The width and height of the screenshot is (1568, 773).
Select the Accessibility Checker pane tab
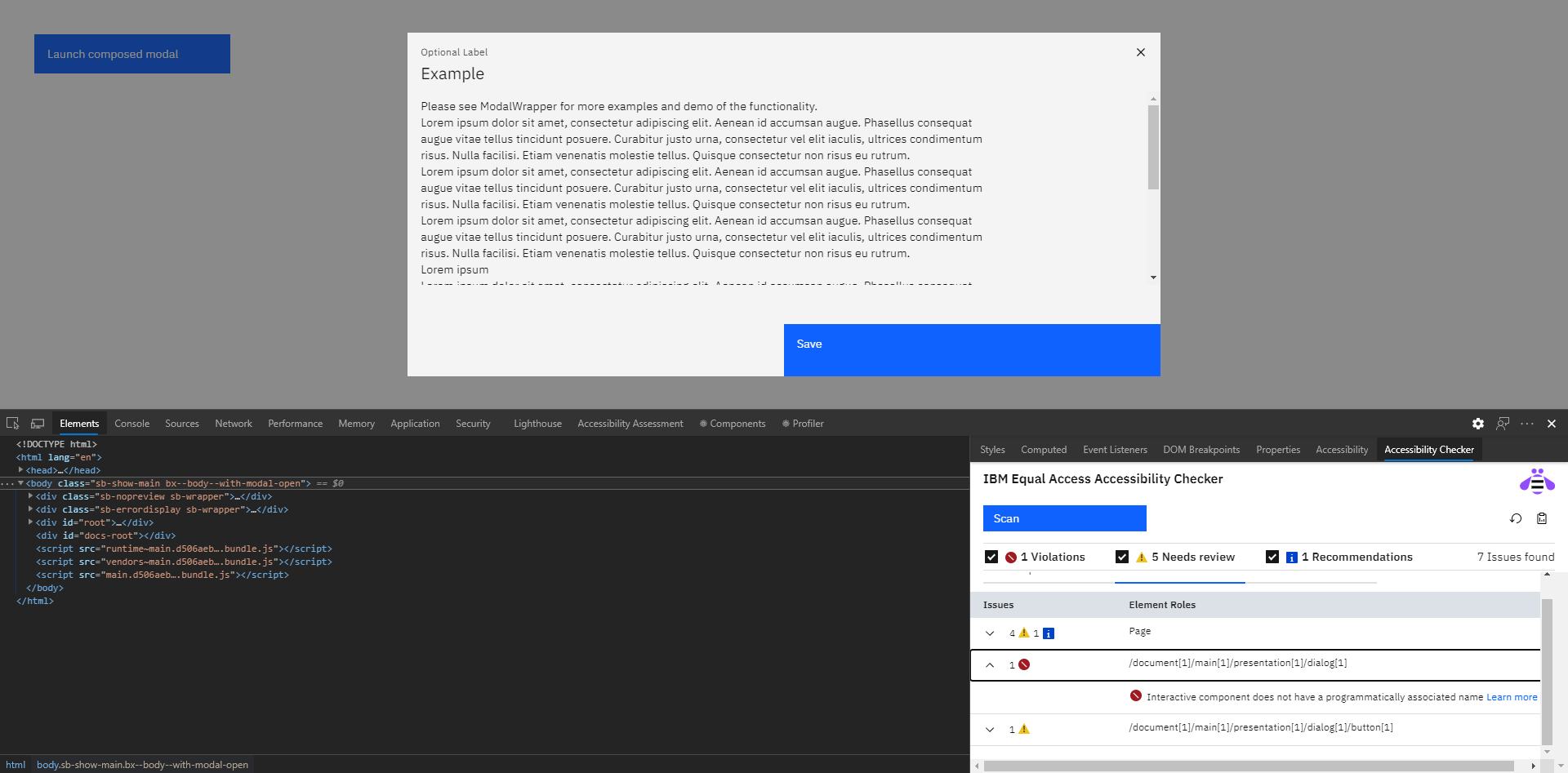[x=1429, y=450]
